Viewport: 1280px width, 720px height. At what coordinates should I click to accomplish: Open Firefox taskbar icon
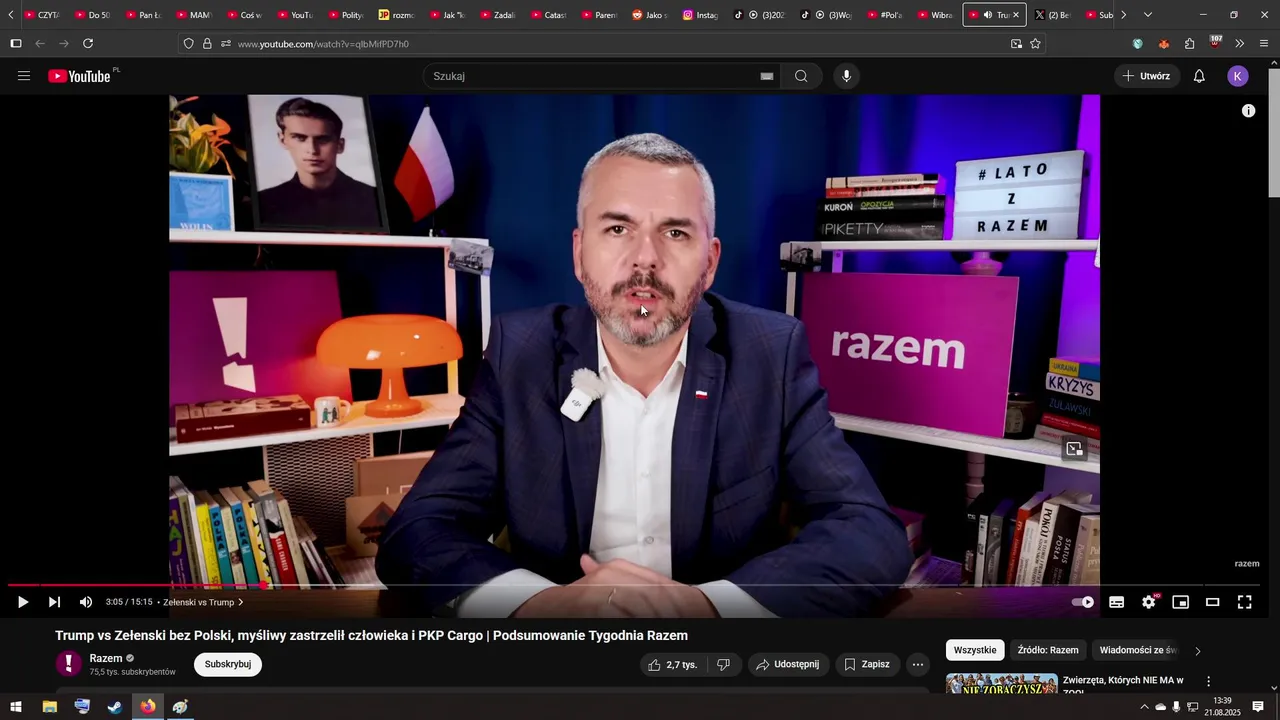click(148, 707)
